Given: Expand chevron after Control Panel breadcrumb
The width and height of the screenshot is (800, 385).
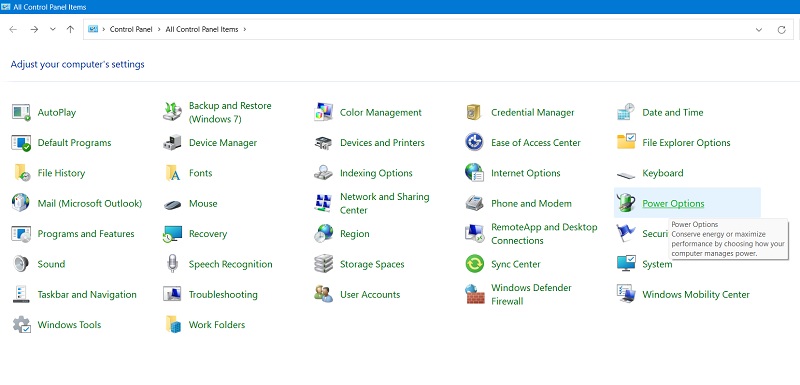Looking at the screenshot, I should (x=159, y=30).
